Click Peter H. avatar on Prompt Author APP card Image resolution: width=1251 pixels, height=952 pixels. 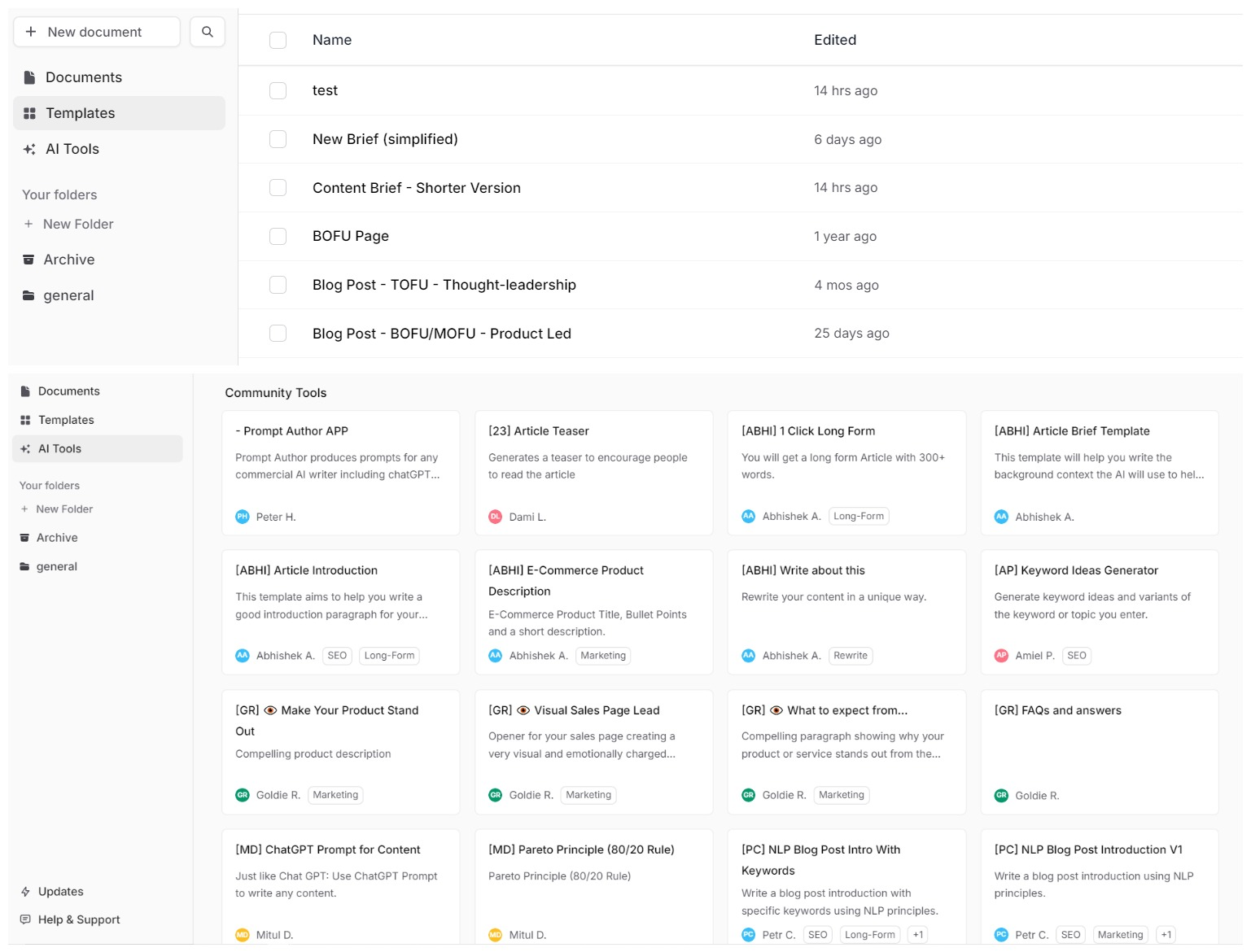pos(243,517)
